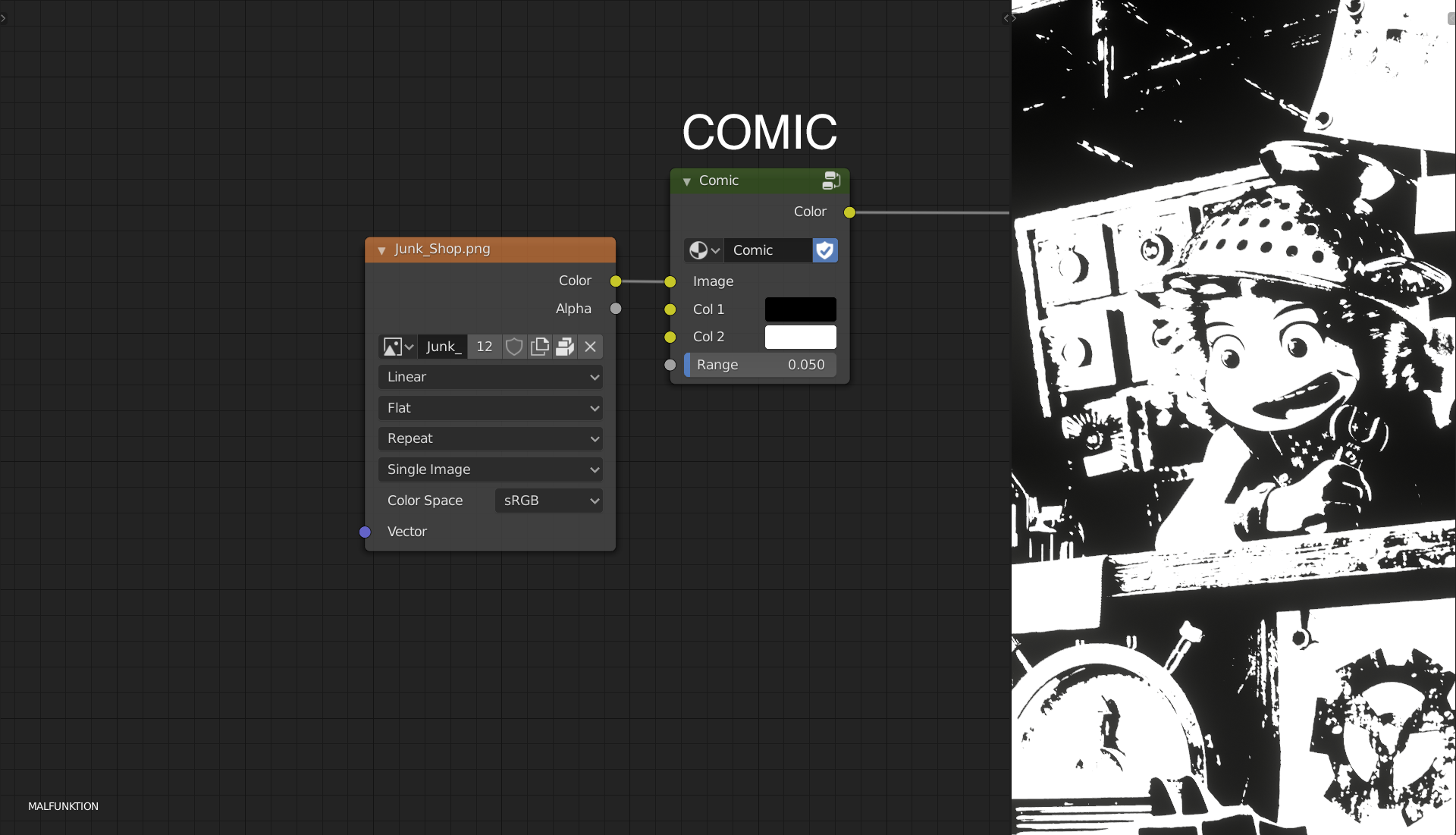This screenshot has width=1456, height=835.
Task: Unlink the image with X icon
Action: click(x=590, y=347)
